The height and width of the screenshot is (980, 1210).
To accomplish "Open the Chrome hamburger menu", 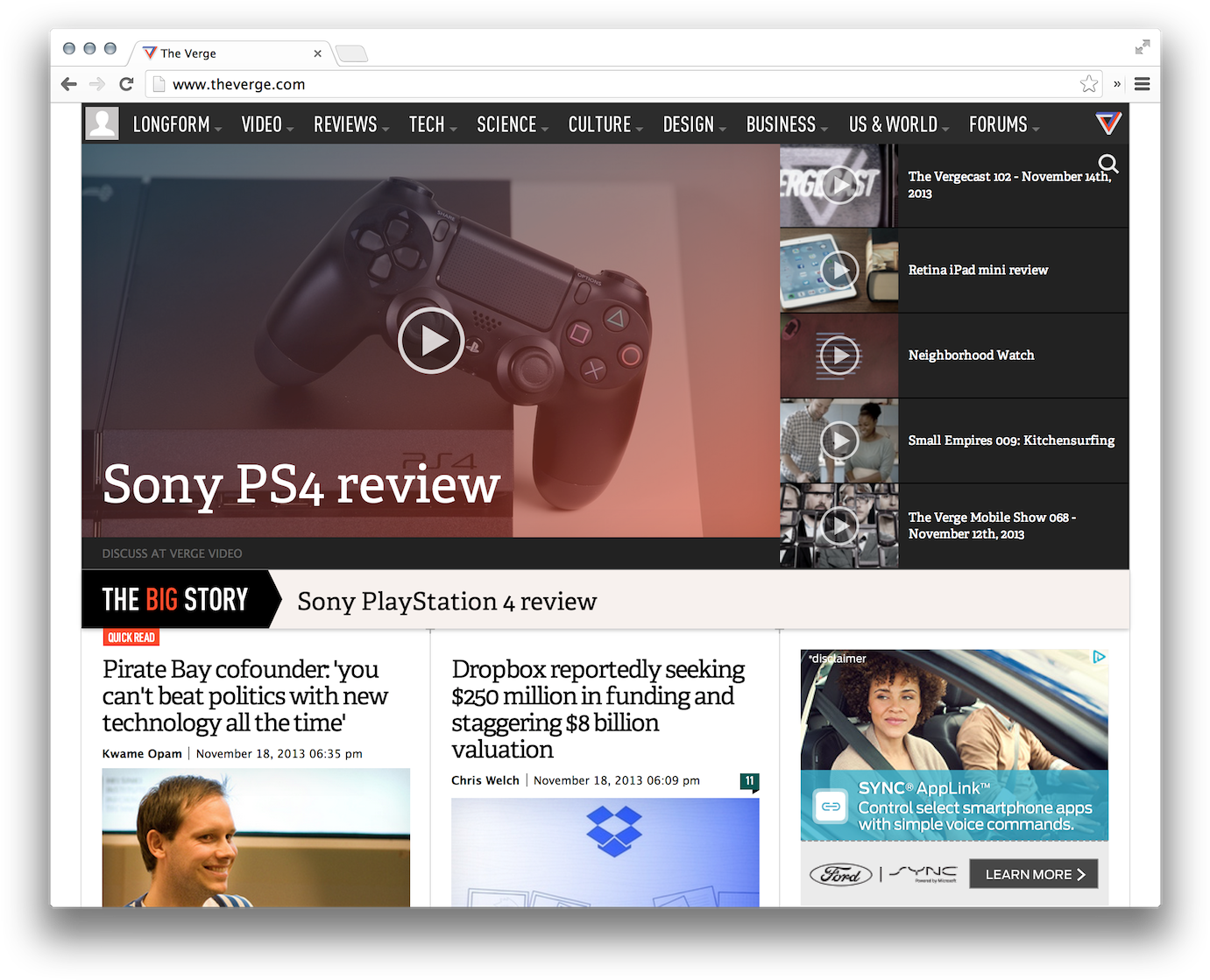I will click(1142, 84).
